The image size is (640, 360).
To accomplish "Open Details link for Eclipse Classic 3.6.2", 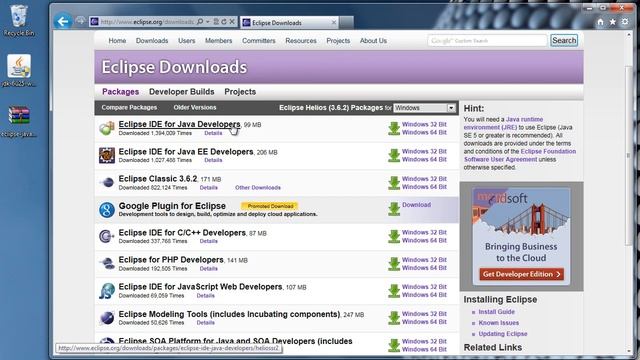I will 209,188.
